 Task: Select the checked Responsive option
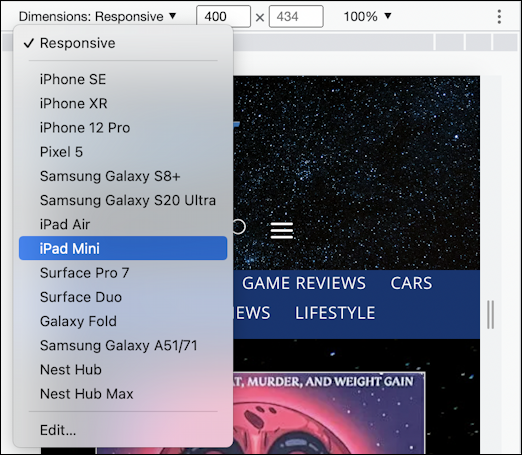pyautogui.click(x=123, y=43)
